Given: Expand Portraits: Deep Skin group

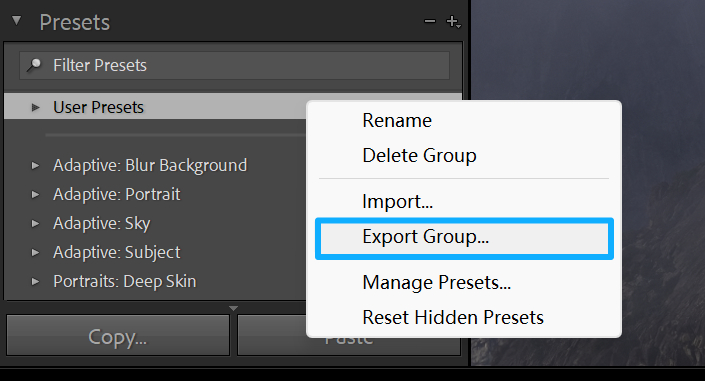Looking at the screenshot, I should (36, 282).
